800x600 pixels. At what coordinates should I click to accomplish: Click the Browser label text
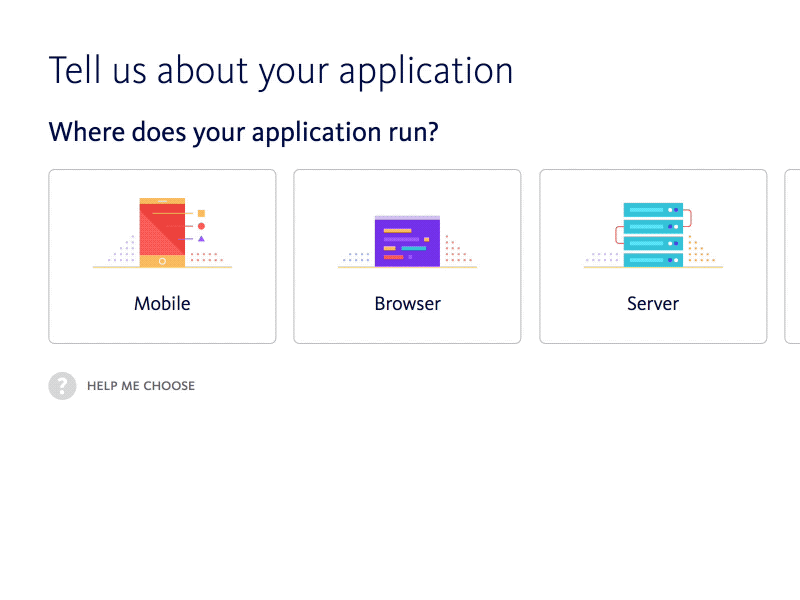point(407,303)
